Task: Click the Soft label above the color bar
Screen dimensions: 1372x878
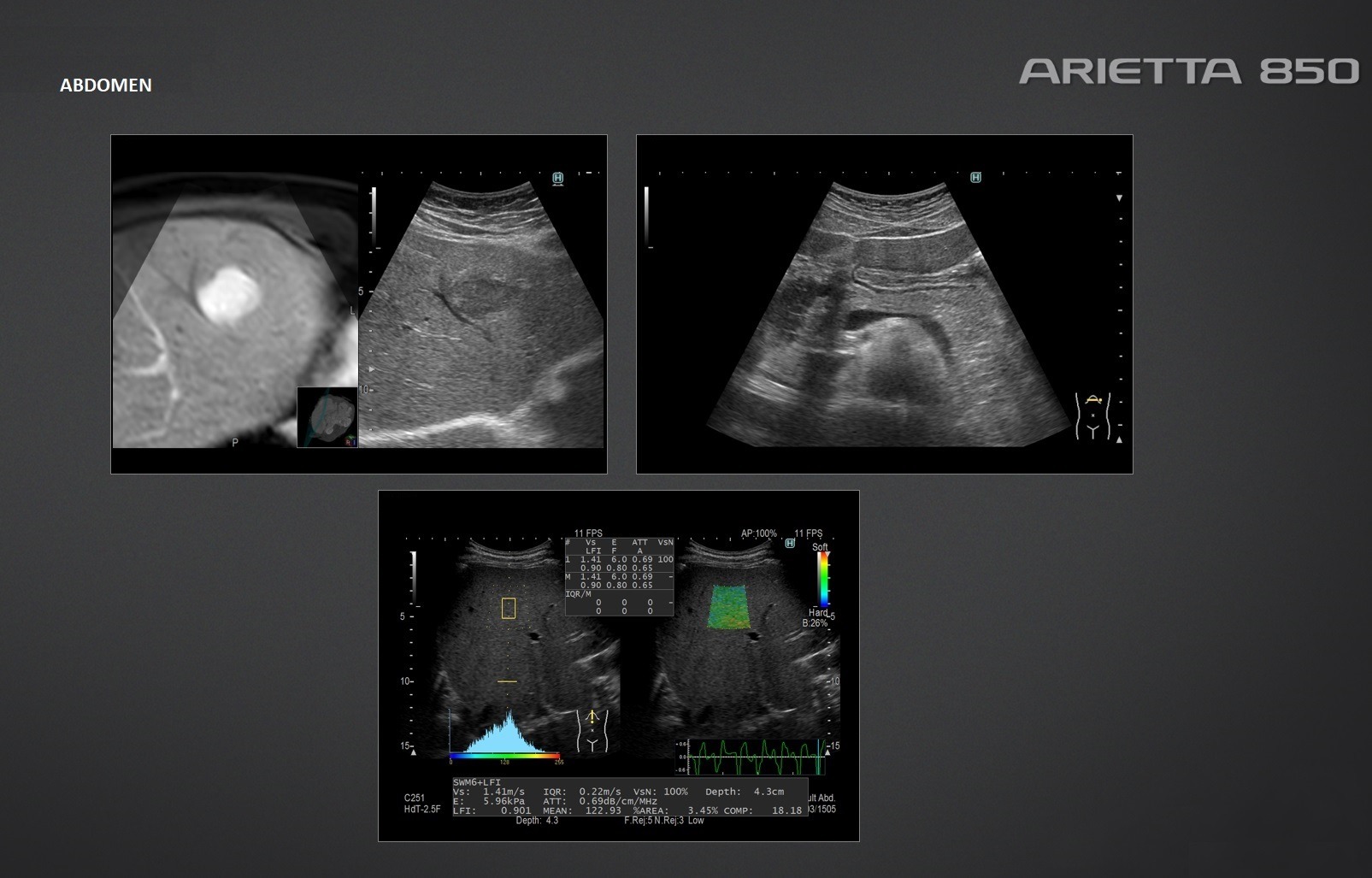Action: pos(820,547)
